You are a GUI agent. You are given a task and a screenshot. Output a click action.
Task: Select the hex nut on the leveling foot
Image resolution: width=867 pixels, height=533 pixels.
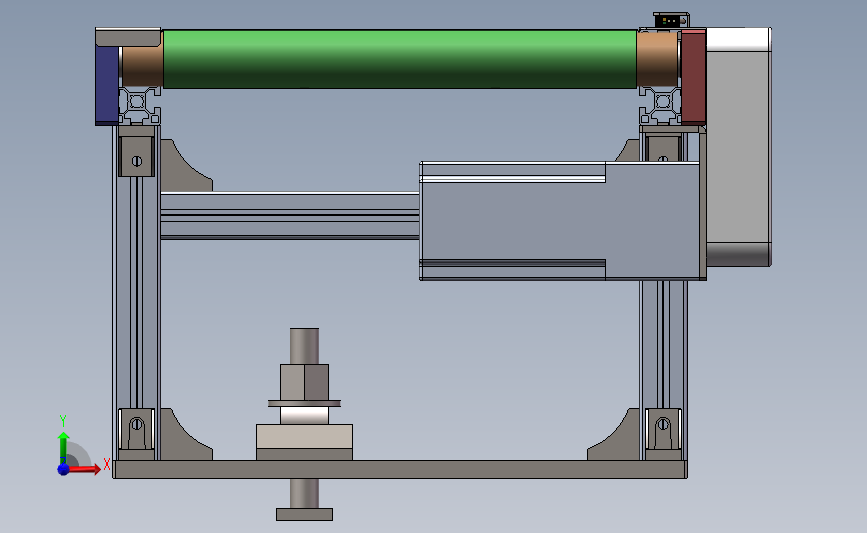point(304,382)
